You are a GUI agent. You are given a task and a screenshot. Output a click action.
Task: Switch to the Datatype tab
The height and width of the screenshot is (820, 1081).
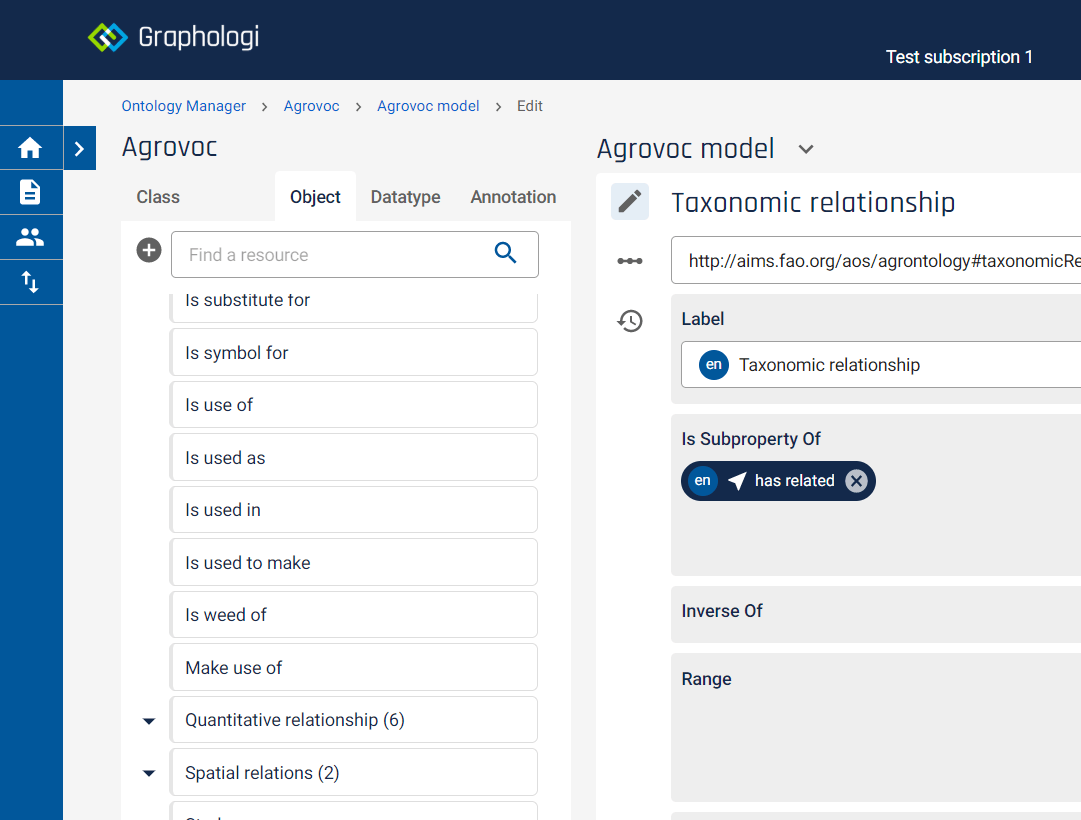tap(405, 197)
